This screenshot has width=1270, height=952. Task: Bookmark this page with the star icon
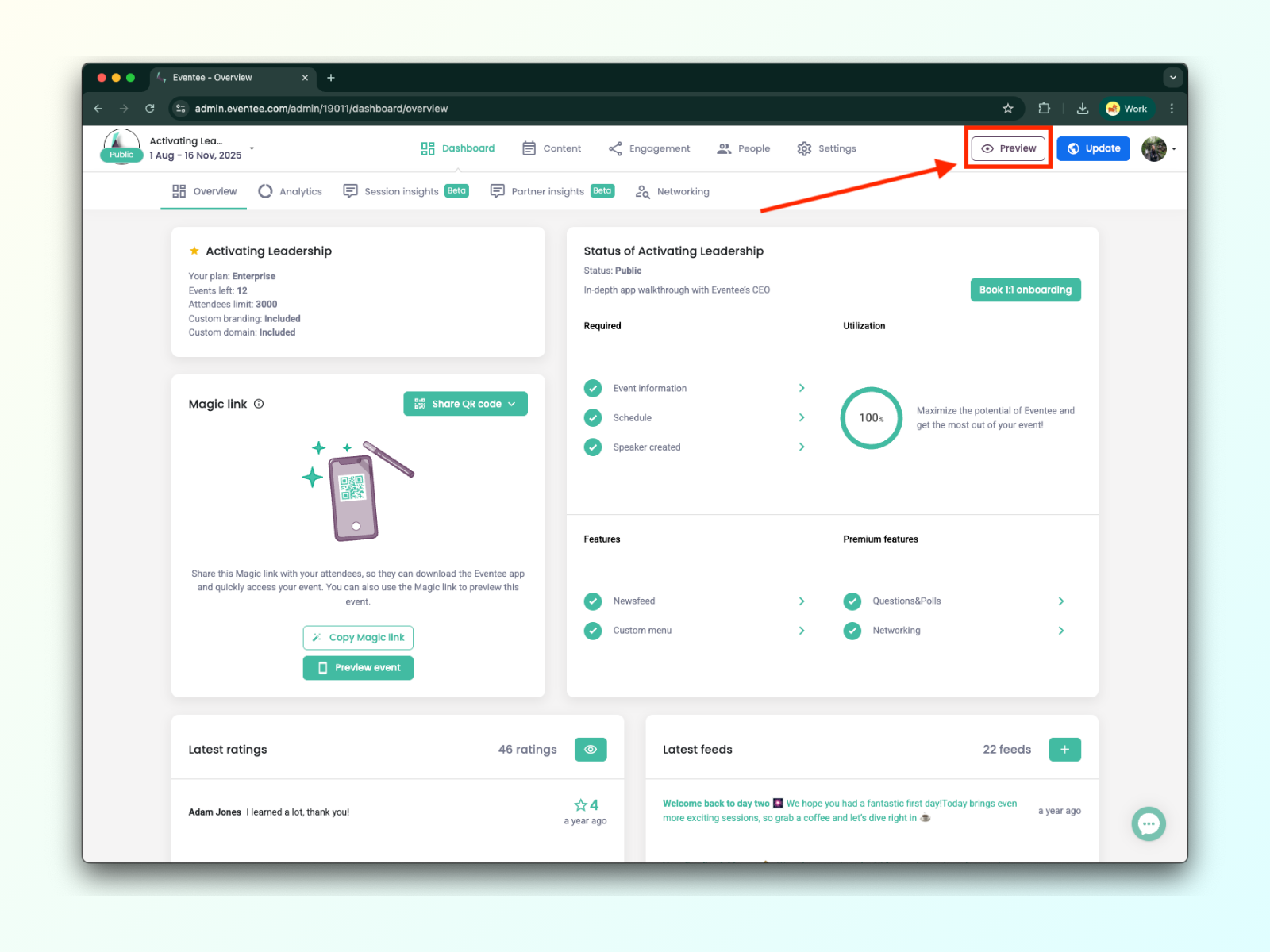[1008, 109]
